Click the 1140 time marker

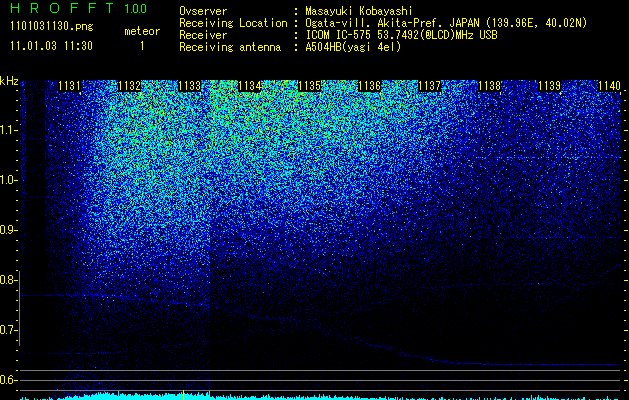click(609, 86)
